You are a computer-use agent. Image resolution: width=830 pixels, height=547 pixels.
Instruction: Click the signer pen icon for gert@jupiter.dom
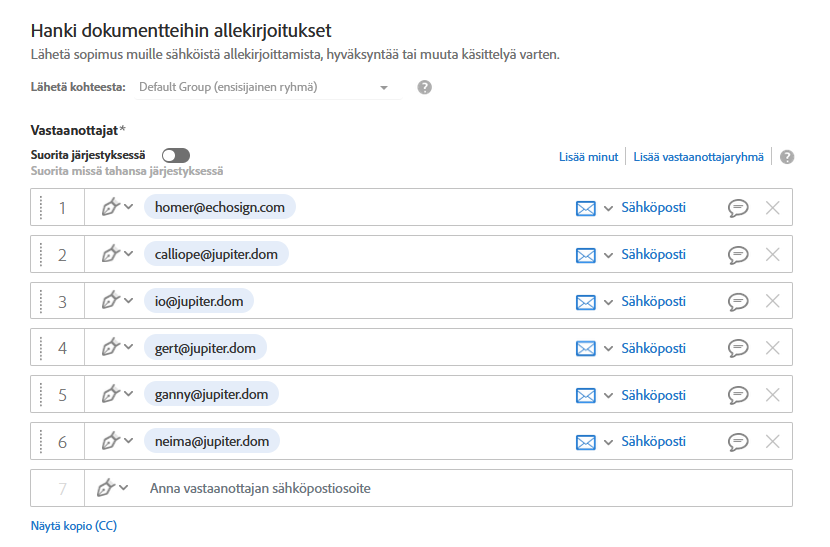click(x=111, y=348)
